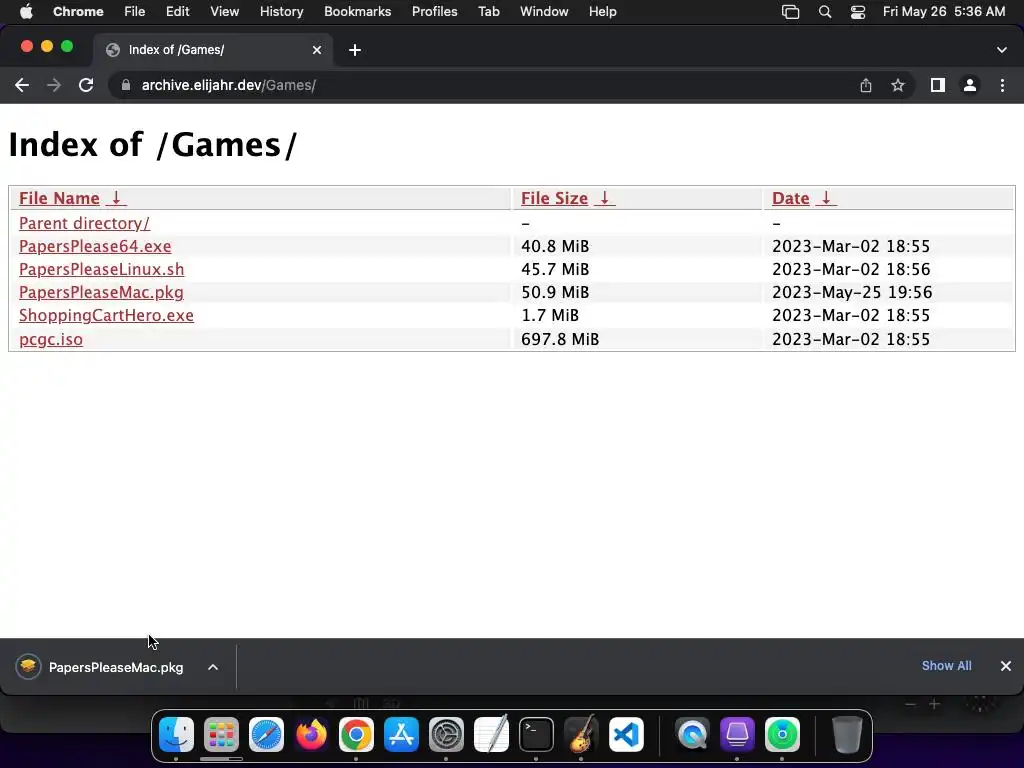Open the Apple menu
1024x768 pixels.
click(26, 12)
